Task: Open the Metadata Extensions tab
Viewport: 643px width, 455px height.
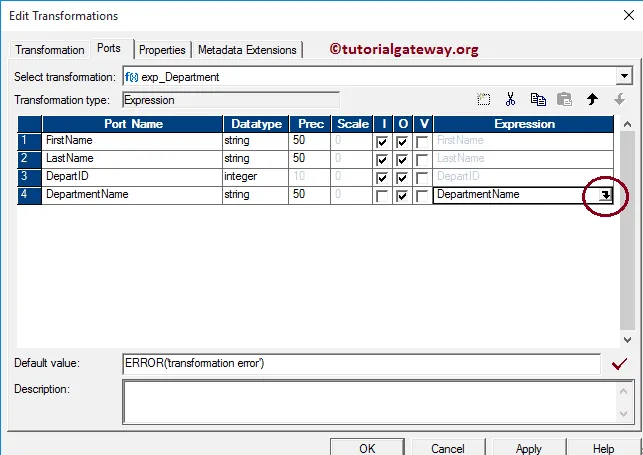Action: (247, 49)
